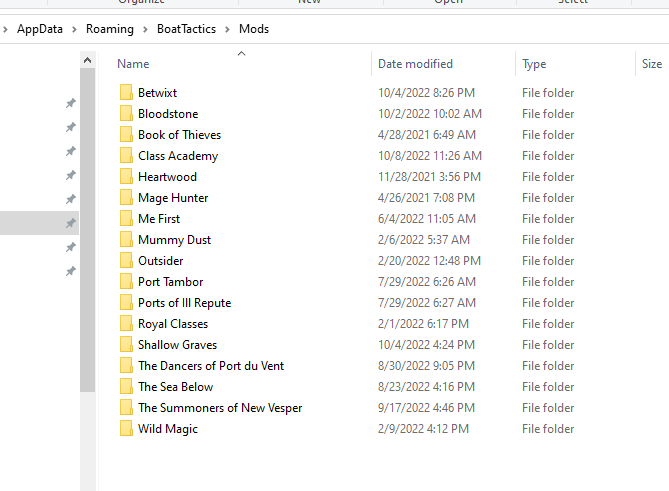Expand the chevron after BoatTactics in address bar
Image resolution: width=669 pixels, height=491 pixels.
pyautogui.click(x=227, y=29)
